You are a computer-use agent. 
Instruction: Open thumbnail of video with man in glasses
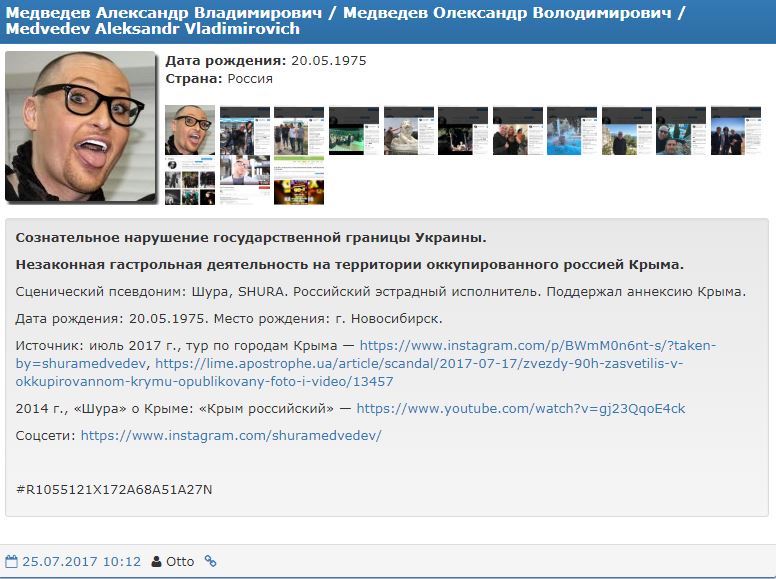245,181
